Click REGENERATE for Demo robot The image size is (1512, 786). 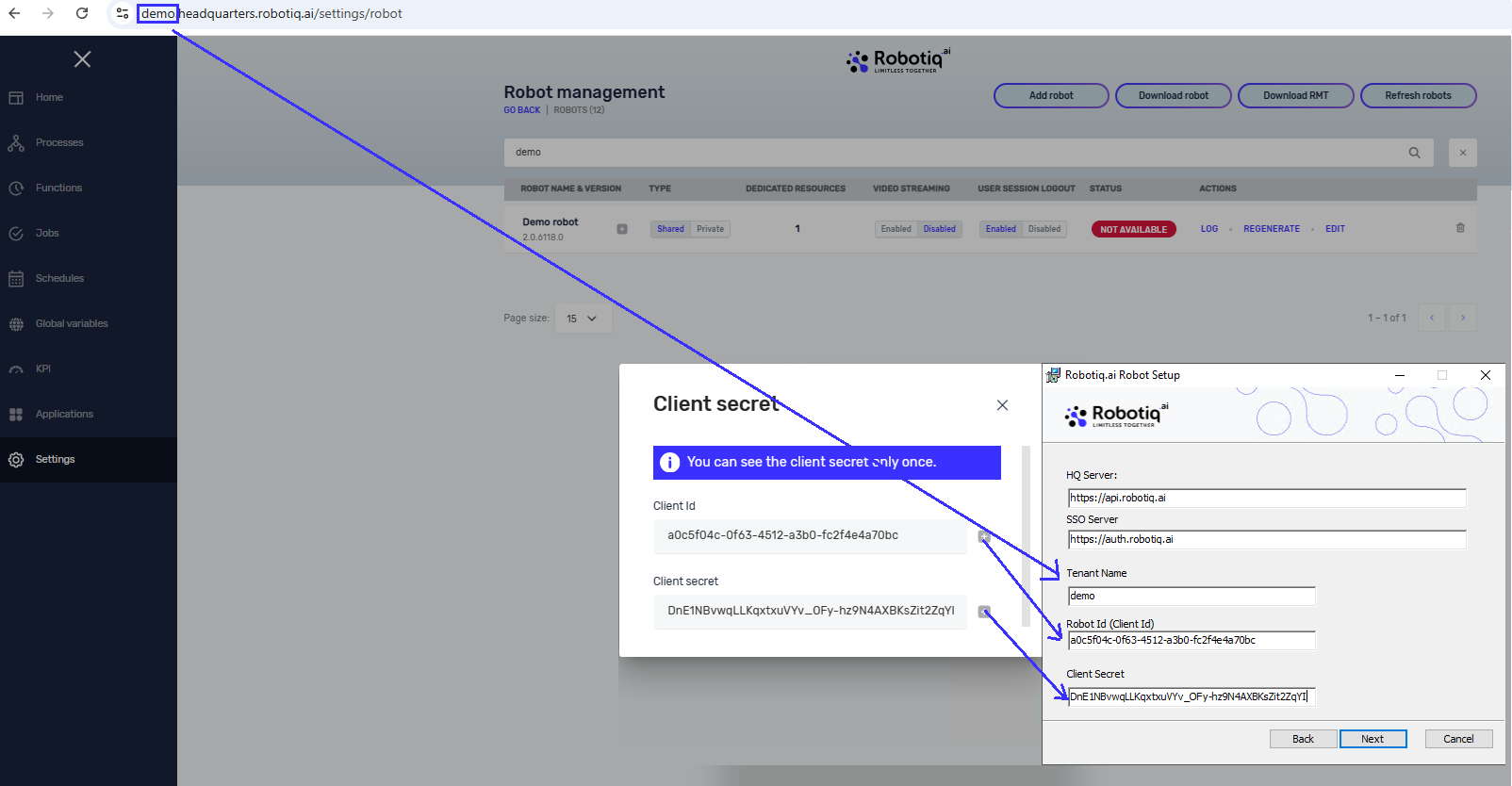[1272, 229]
